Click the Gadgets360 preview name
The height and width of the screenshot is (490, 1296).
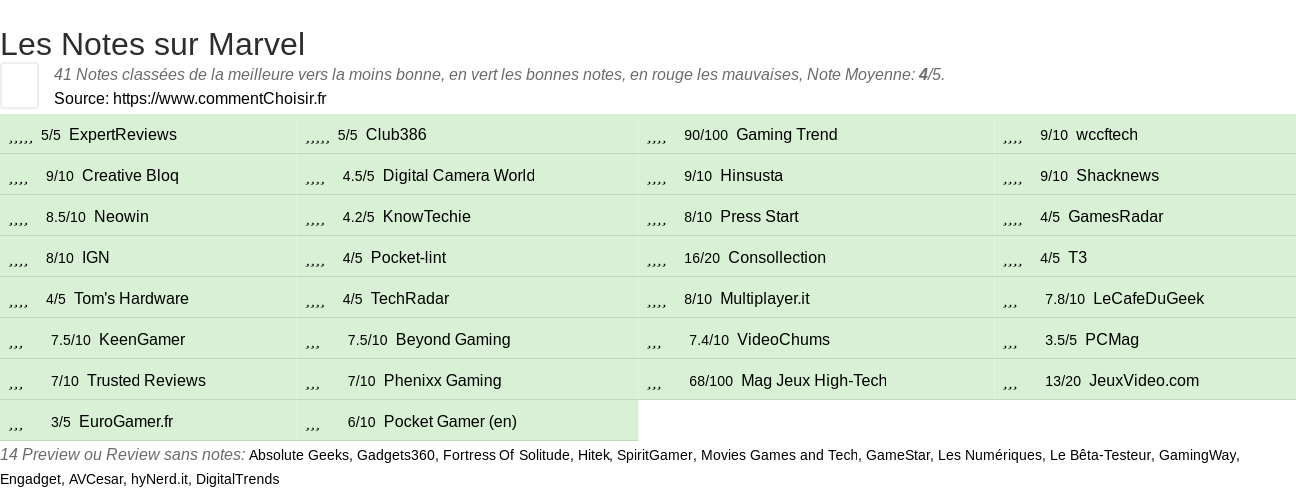point(396,455)
